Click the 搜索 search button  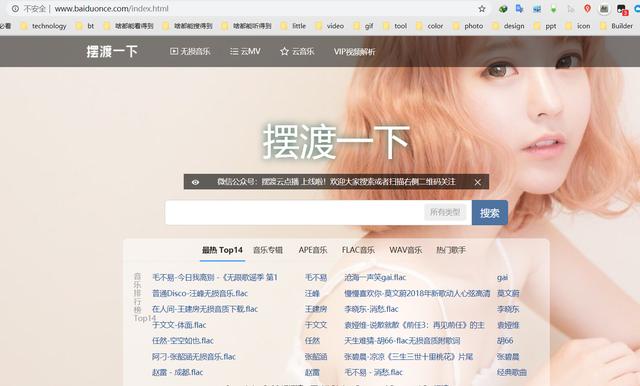click(490, 213)
